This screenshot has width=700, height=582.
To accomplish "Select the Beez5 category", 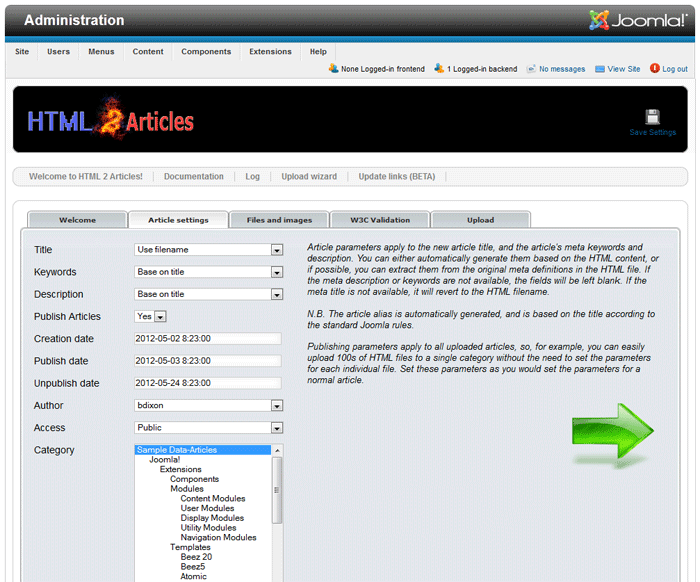I will click(x=192, y=567).
